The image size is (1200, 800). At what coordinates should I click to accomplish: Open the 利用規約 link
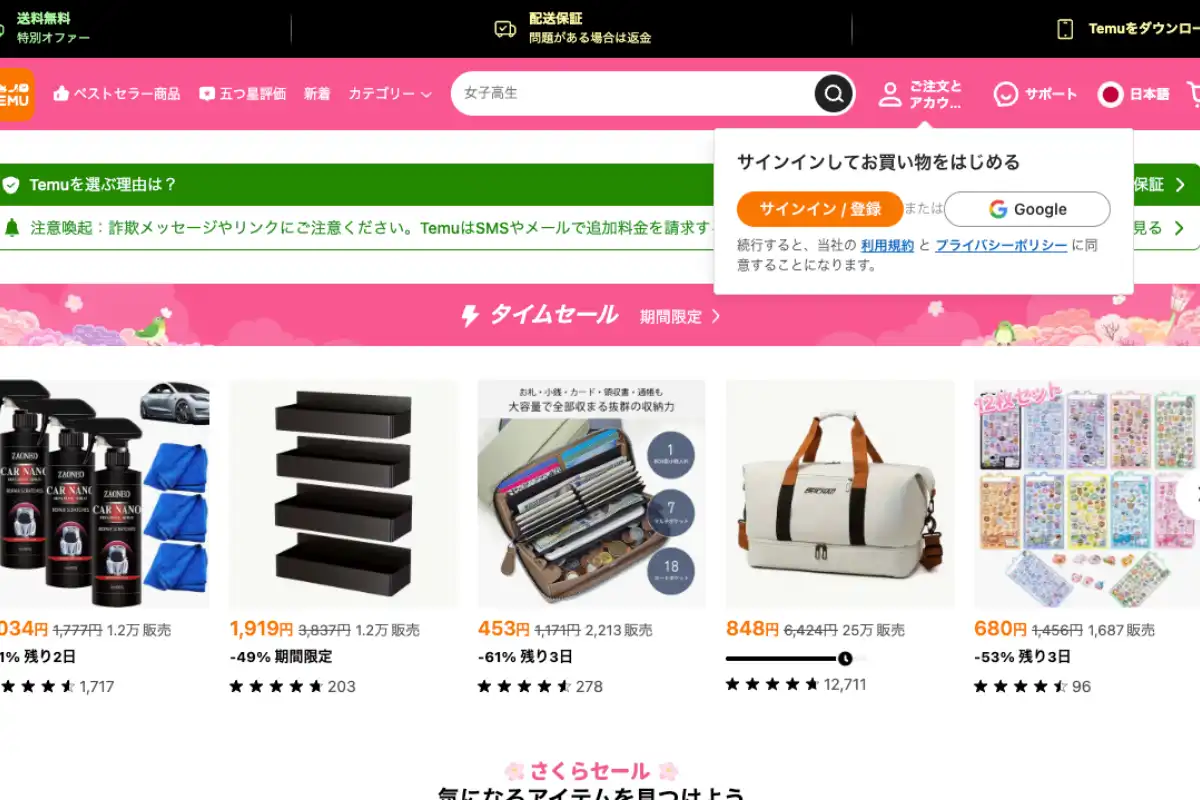tap(887, 245)
